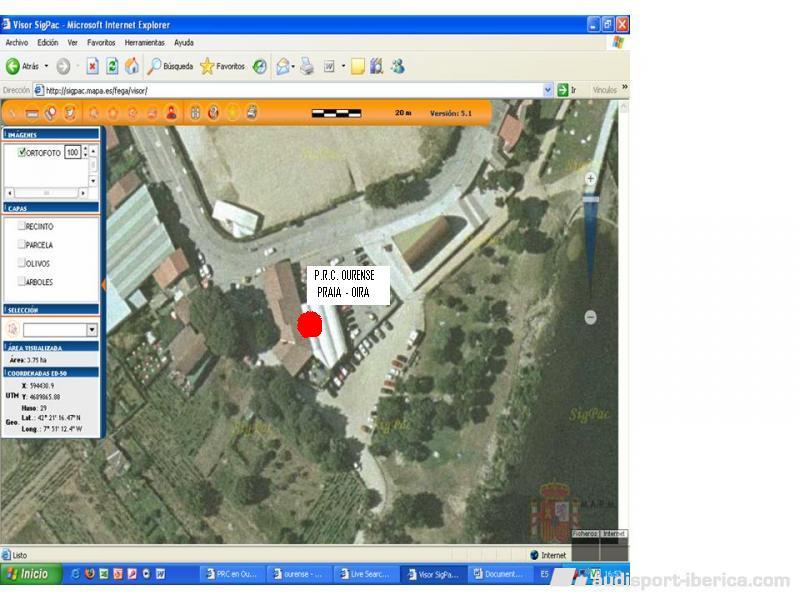Click the Imágenes panel horizontal scrollbar right arrow
The height and width of the screenshot is (600, 800).
83,193
